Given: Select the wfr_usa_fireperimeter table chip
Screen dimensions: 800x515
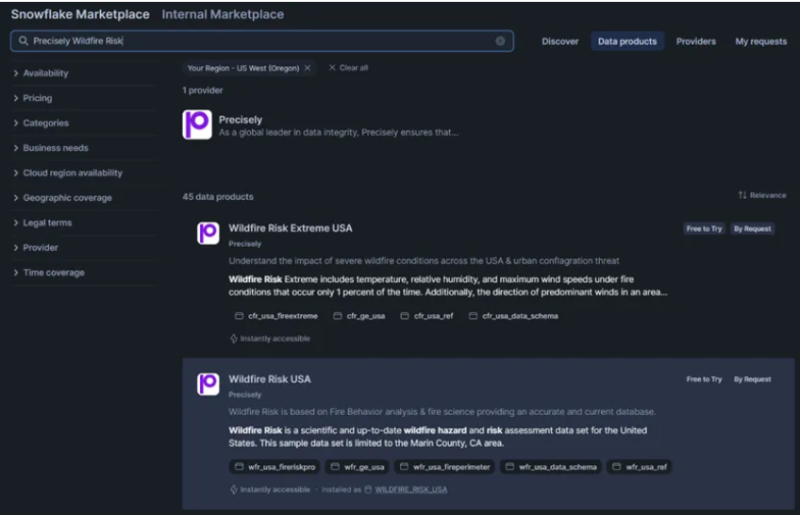Looking at the screenshot, I should 444,467.
